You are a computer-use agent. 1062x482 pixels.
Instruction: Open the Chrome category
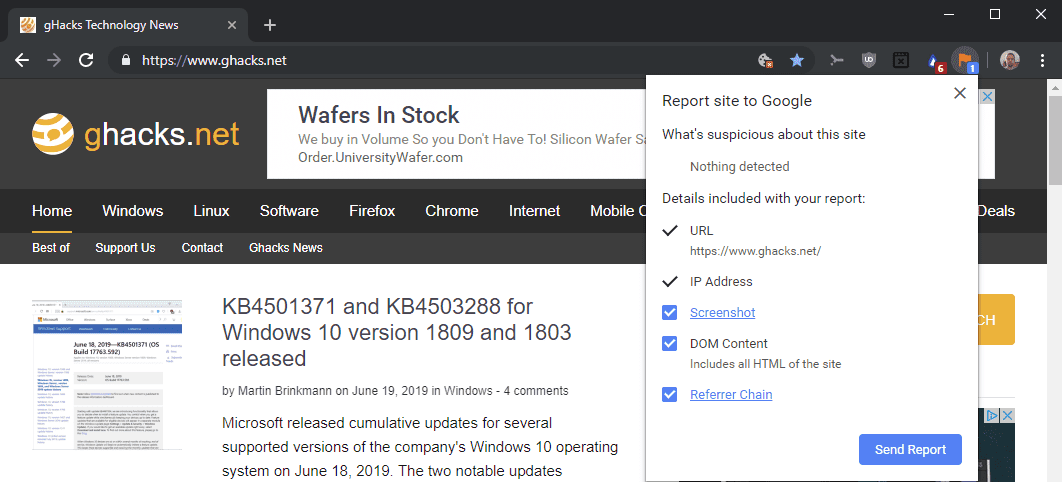point(452,211)
